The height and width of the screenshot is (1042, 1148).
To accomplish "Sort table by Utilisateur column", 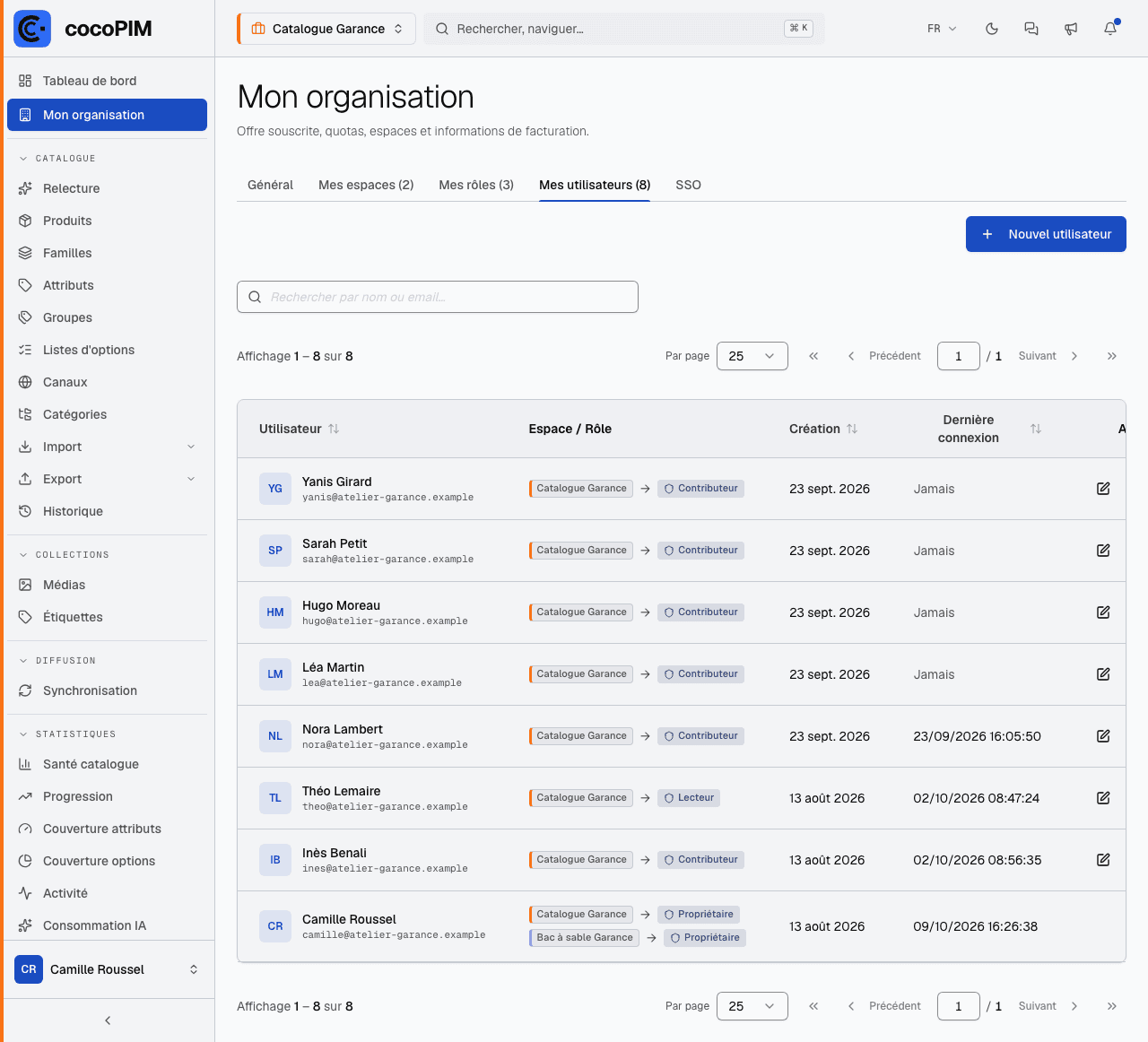I will pos(300,429).
